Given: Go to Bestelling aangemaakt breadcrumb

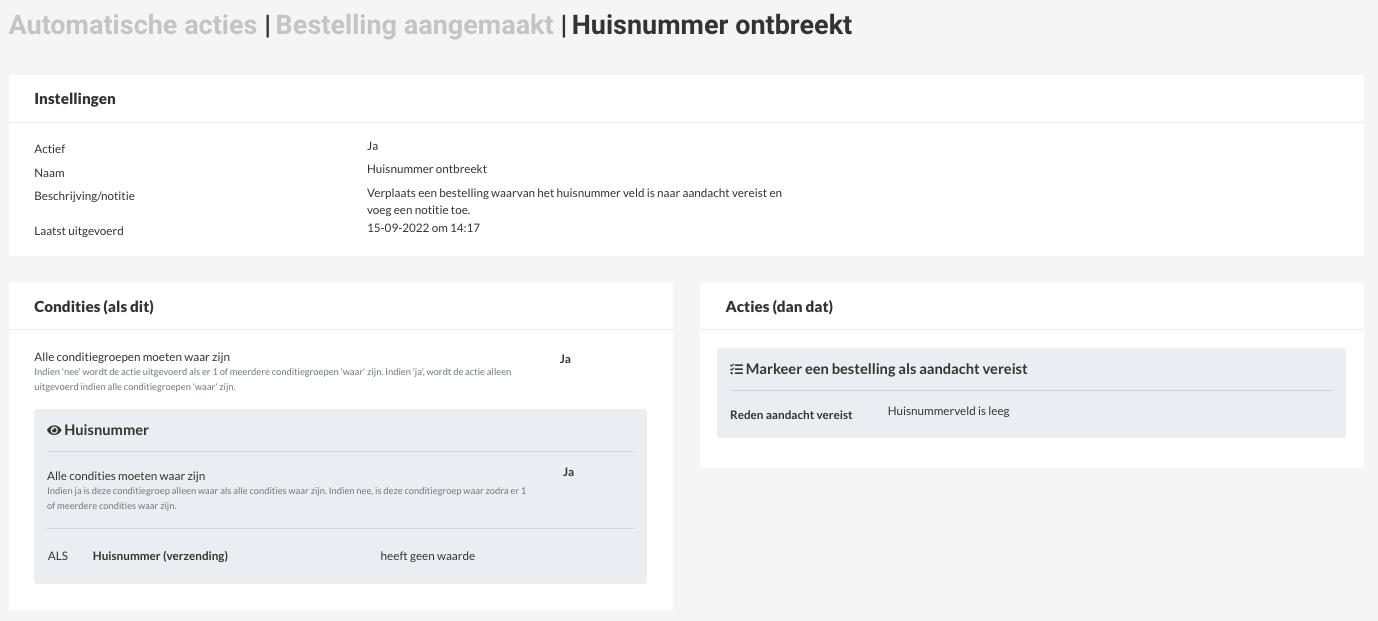Looking at the screenshot, I should coord(414,25).
